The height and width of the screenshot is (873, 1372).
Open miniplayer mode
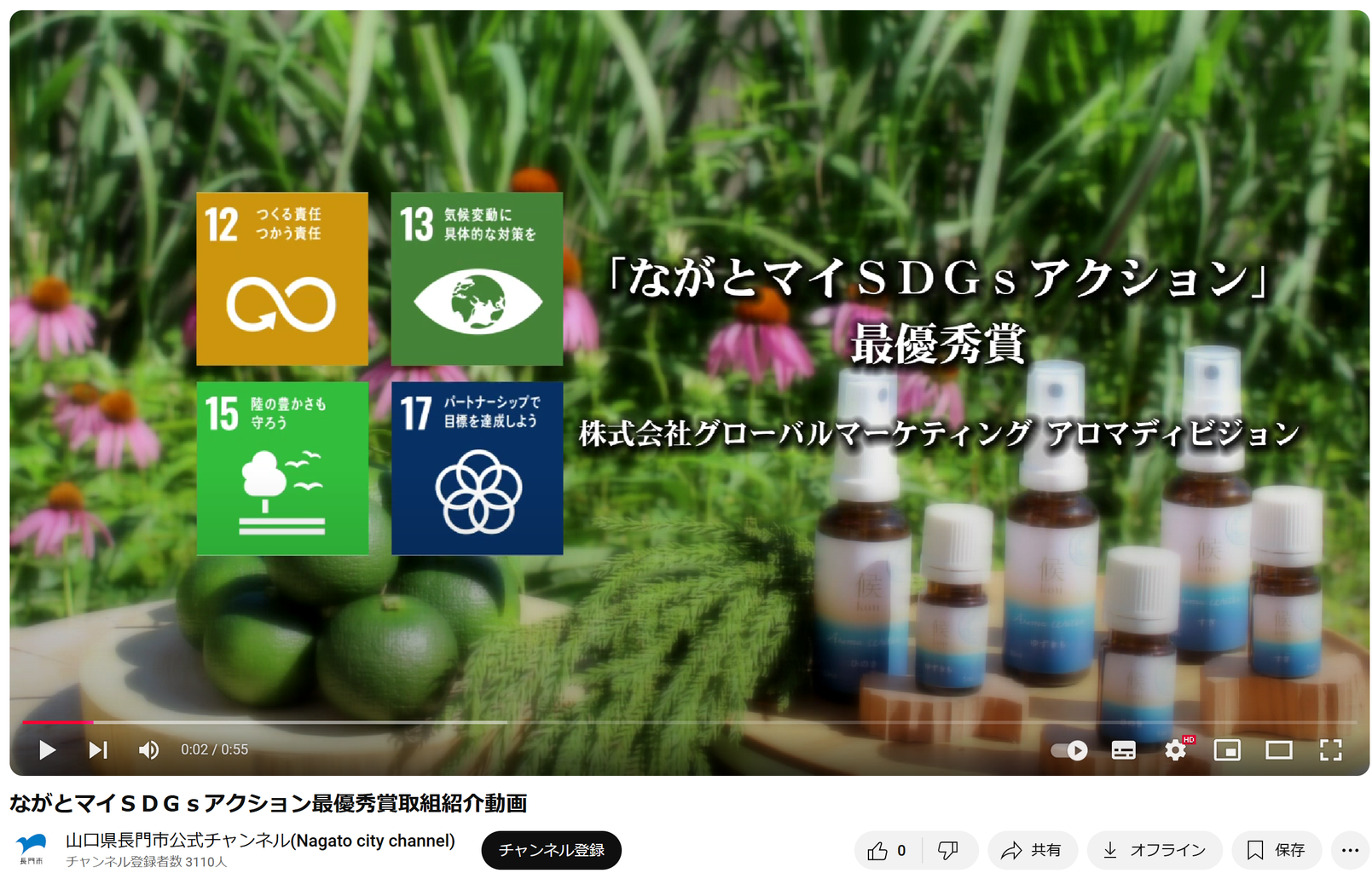pos(1227,750)
